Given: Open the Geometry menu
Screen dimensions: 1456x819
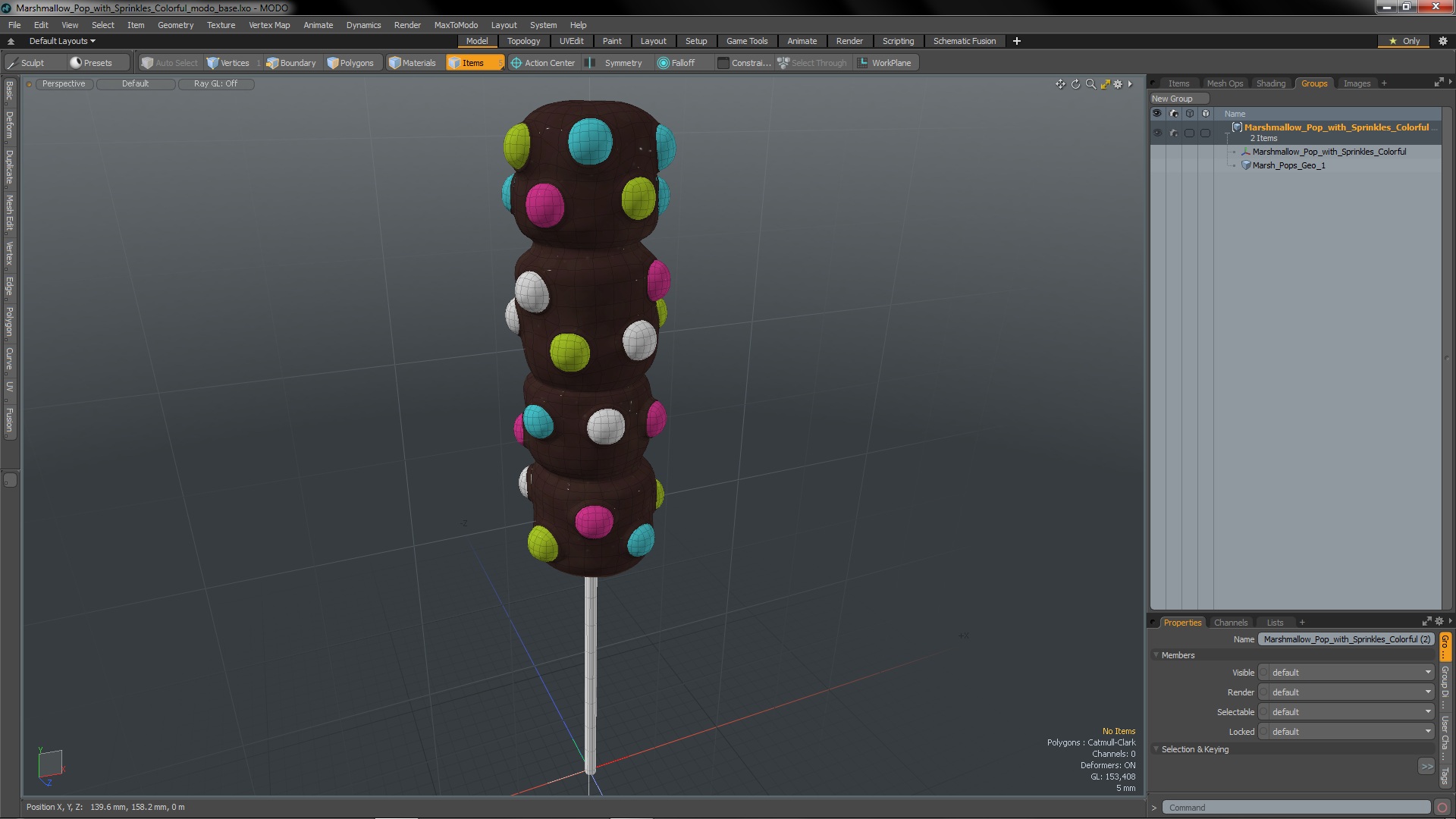Looking at the screenshot, I should pos(175,25).
